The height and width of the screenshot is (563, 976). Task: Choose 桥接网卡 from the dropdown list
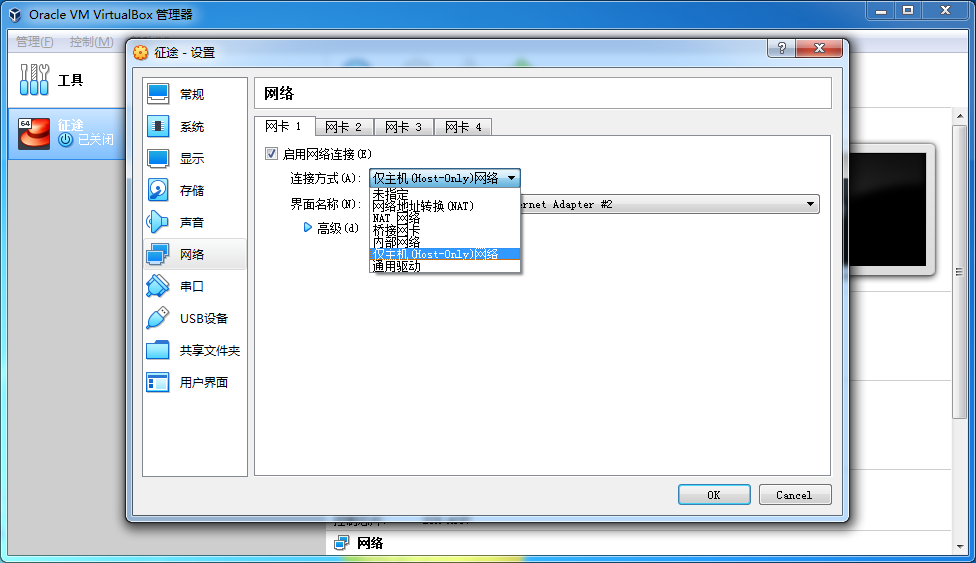click(x=396, y=230)
